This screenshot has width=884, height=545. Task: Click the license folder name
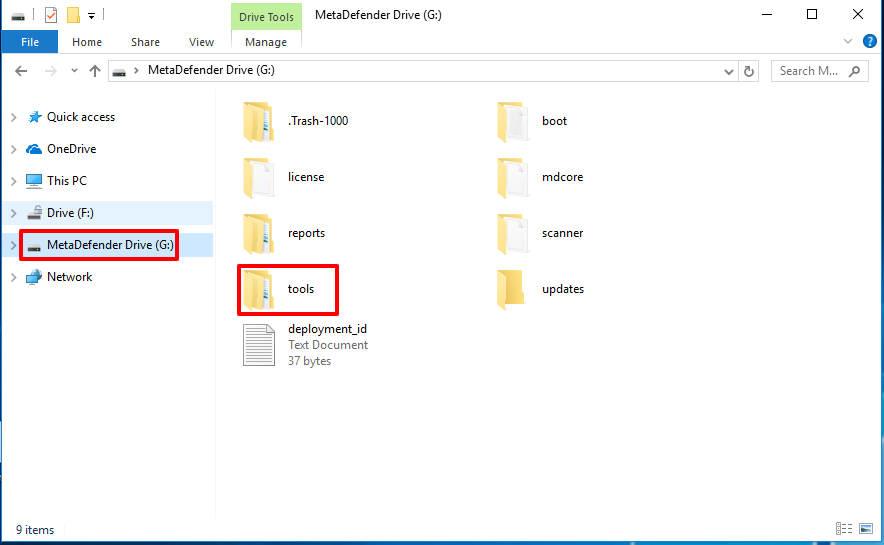coord(306,177)
